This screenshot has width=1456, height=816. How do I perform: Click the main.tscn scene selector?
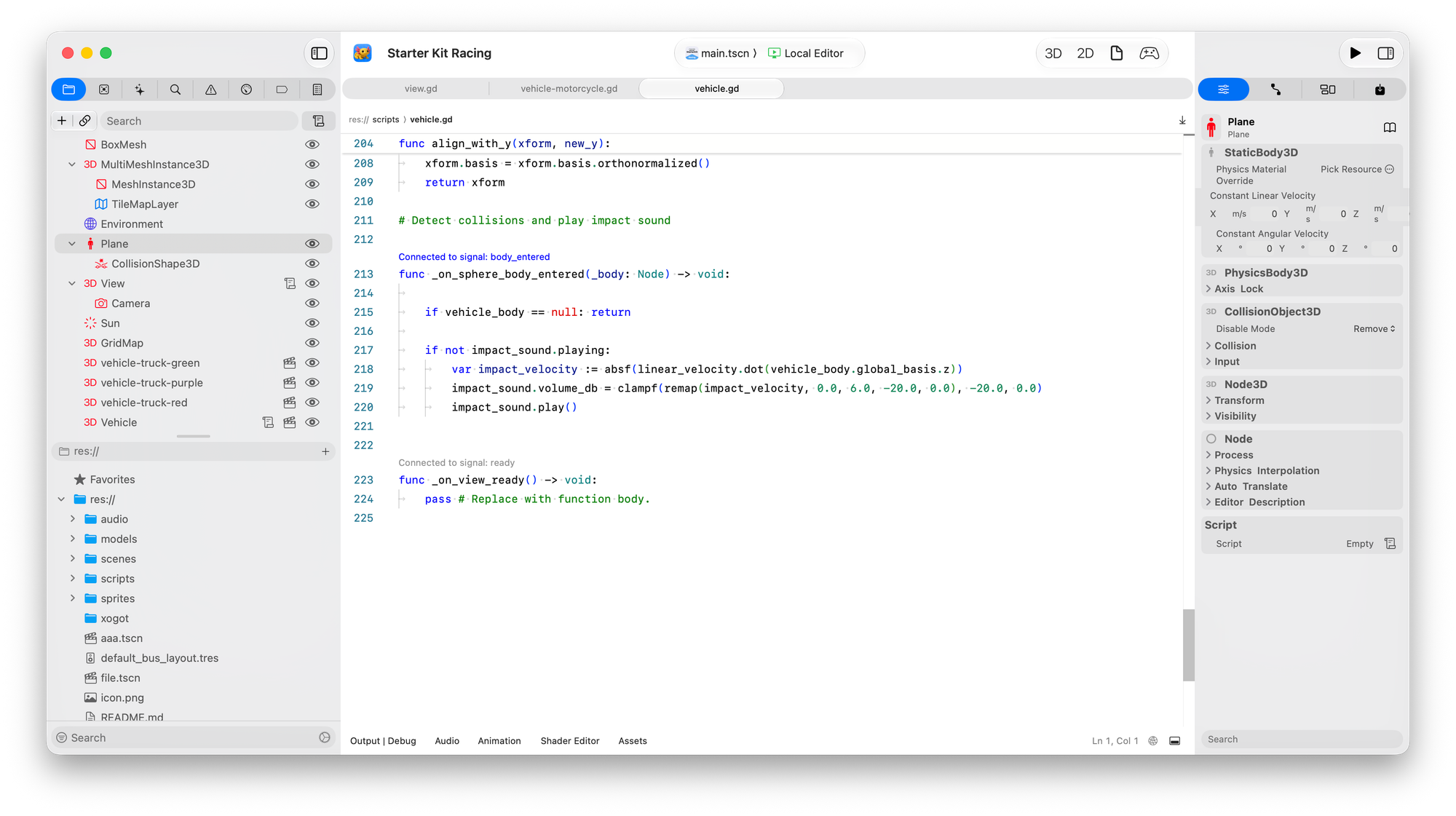[x=721, y=53]
